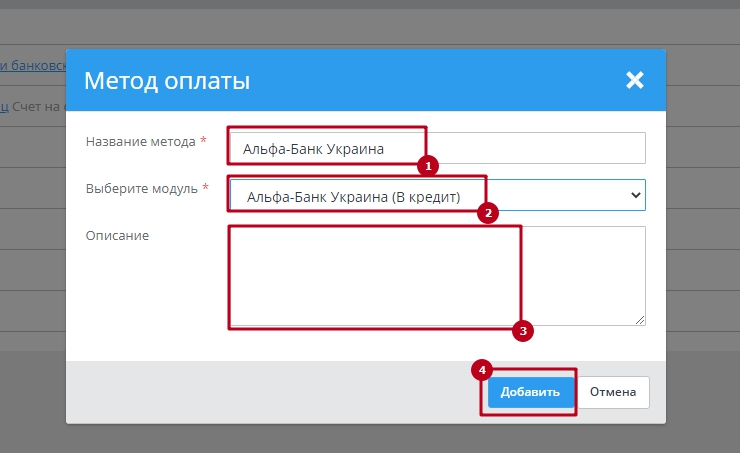Click the red asterisk after Выберите модуль
Image resolution: width=740 pixels, height=453 pixels.
point(206,188)
